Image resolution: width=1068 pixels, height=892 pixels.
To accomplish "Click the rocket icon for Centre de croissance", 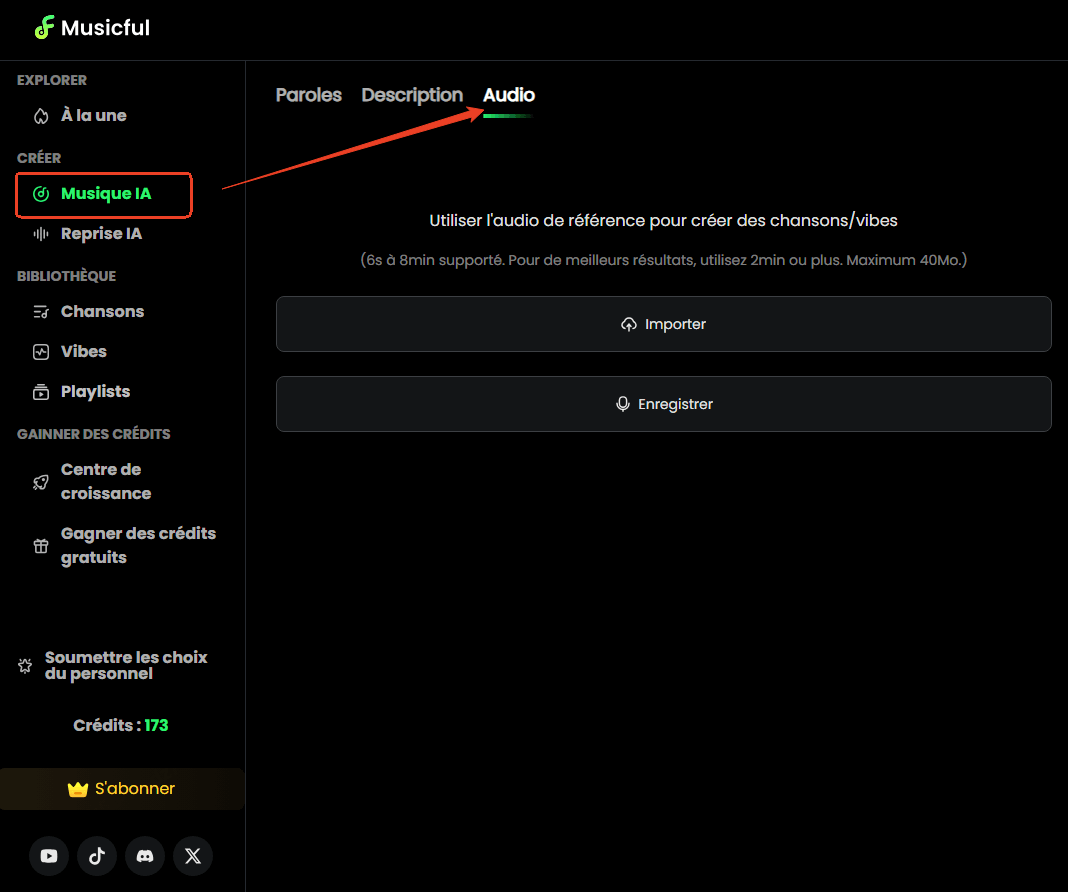I will tap(41, 482).
